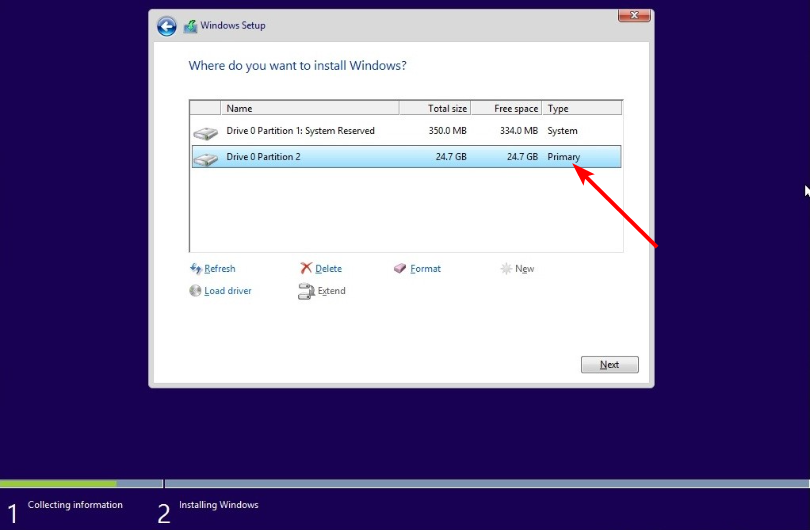Click the Format eraser icon

coord(400,268)
